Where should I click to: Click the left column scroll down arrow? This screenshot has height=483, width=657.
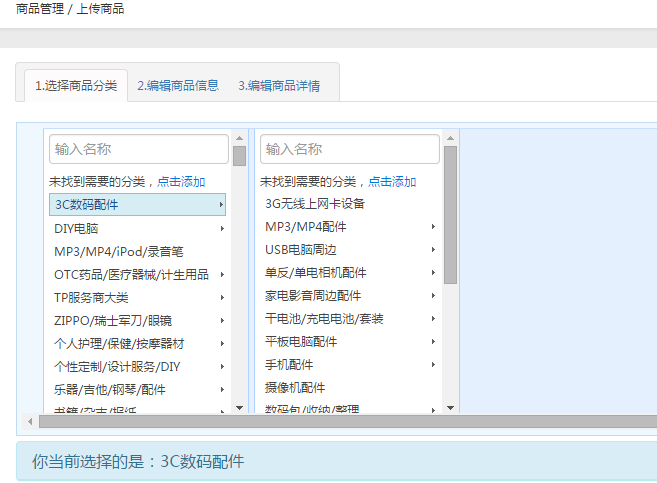click(239, 407)
